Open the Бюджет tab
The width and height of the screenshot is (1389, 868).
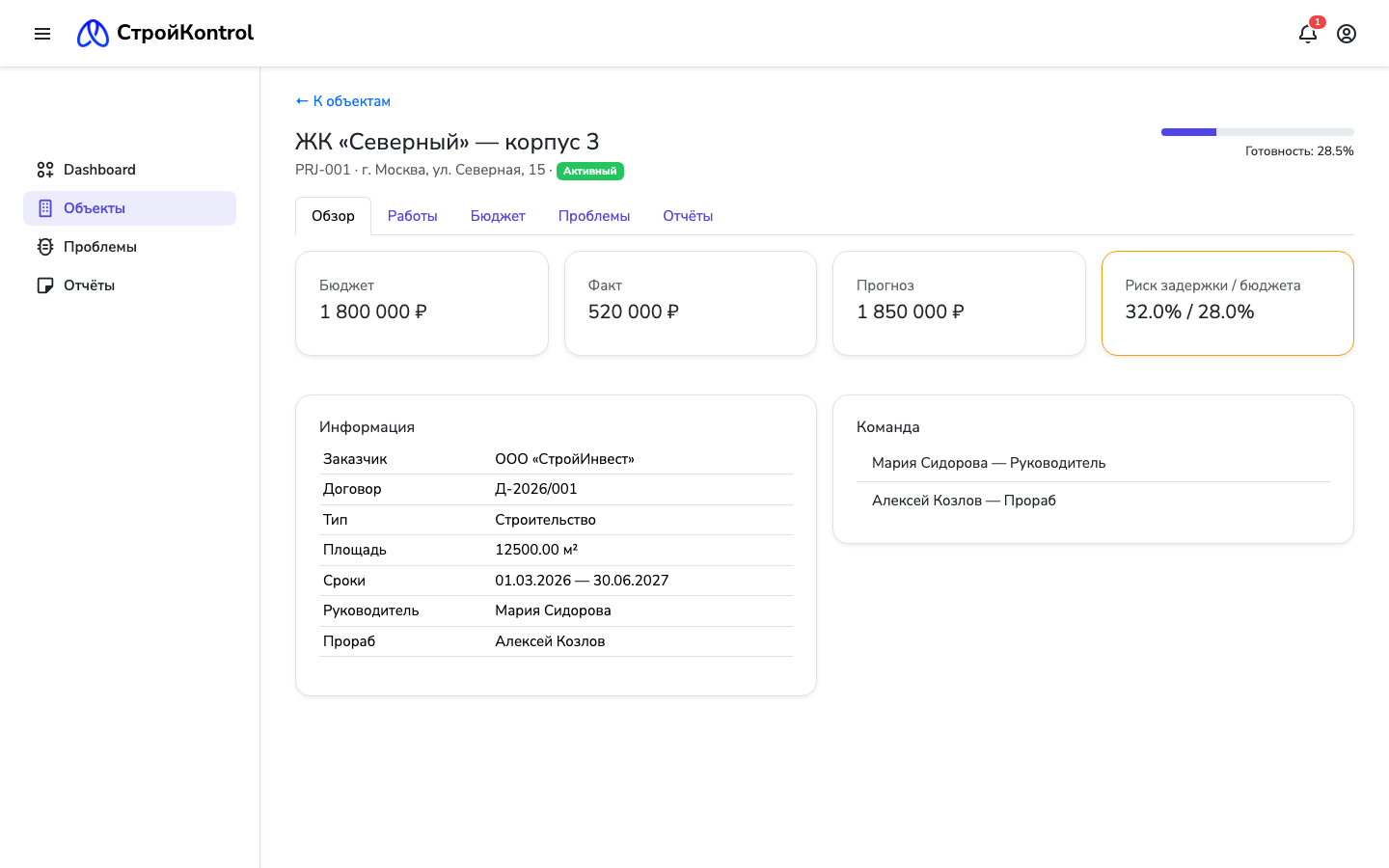498,216
